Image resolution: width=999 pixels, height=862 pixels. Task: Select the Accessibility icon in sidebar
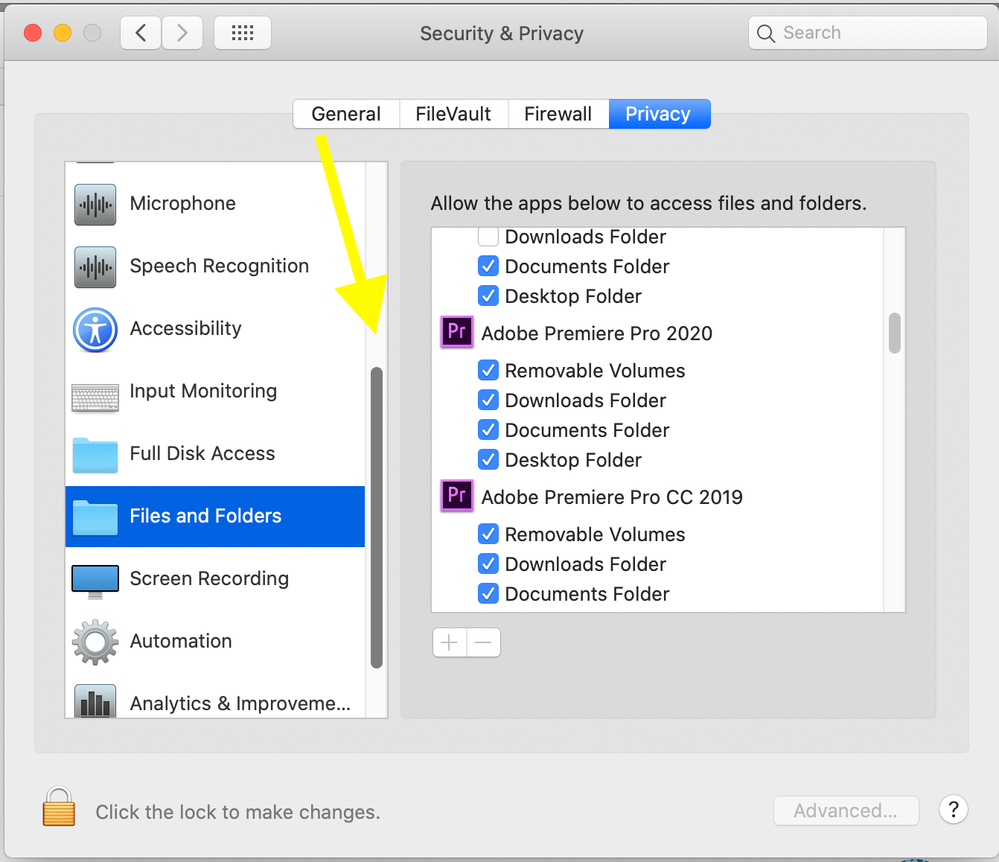(x=95, y=329)
